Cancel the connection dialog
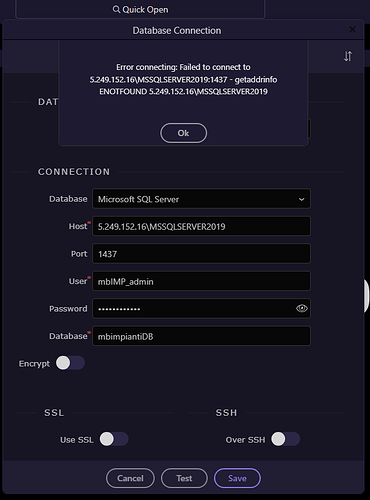370x500 pixels. point(130,478)
